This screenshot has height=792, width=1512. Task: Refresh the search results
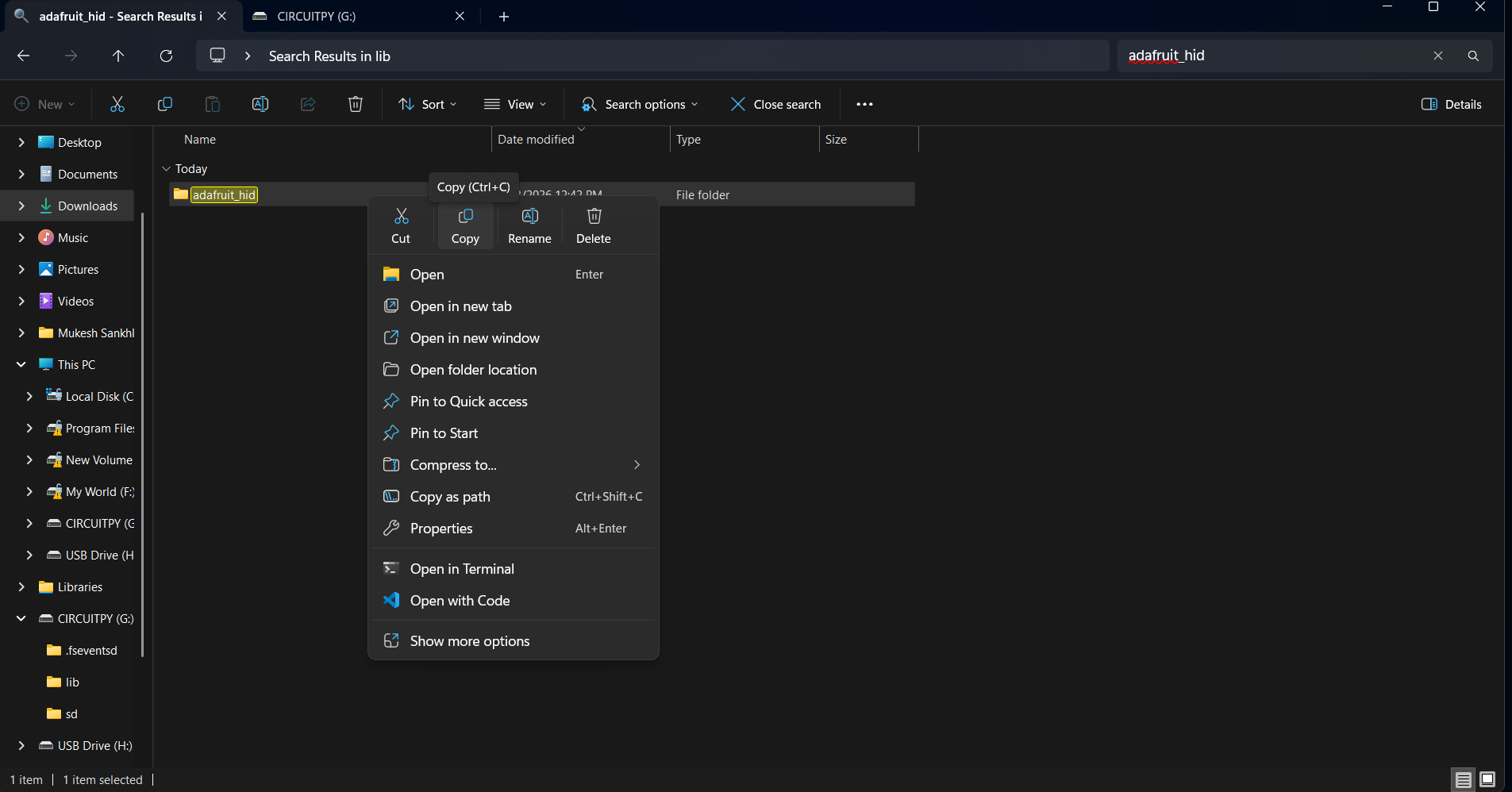pyautogui.click(x=166, y=56)
